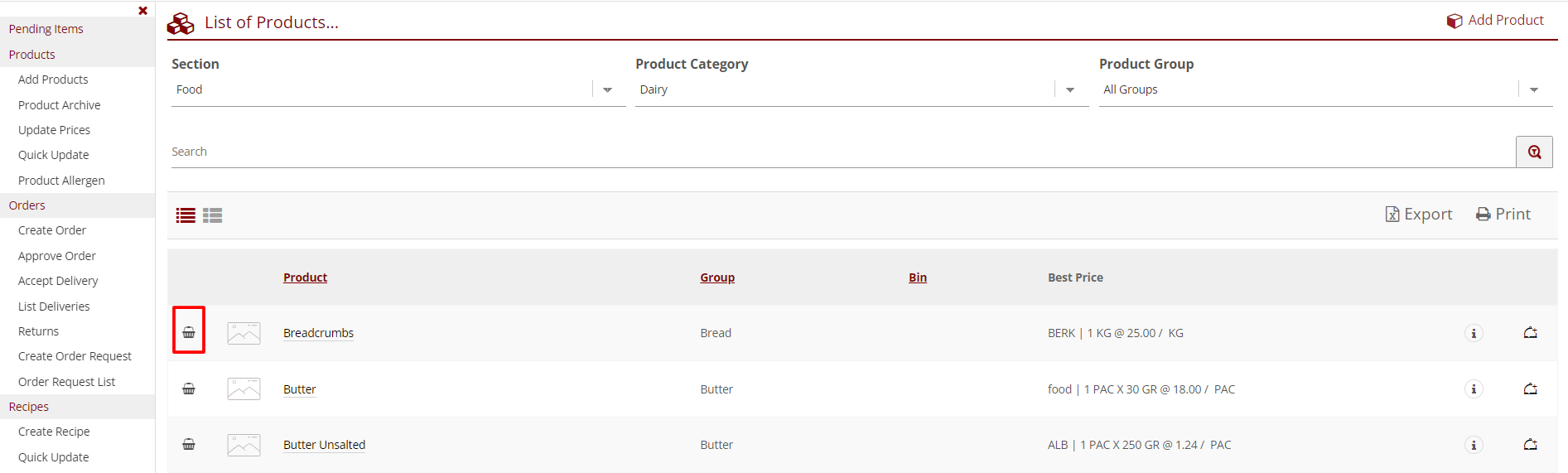Open Product Archive in the sidebar
1568x473 pixels.
59,105
